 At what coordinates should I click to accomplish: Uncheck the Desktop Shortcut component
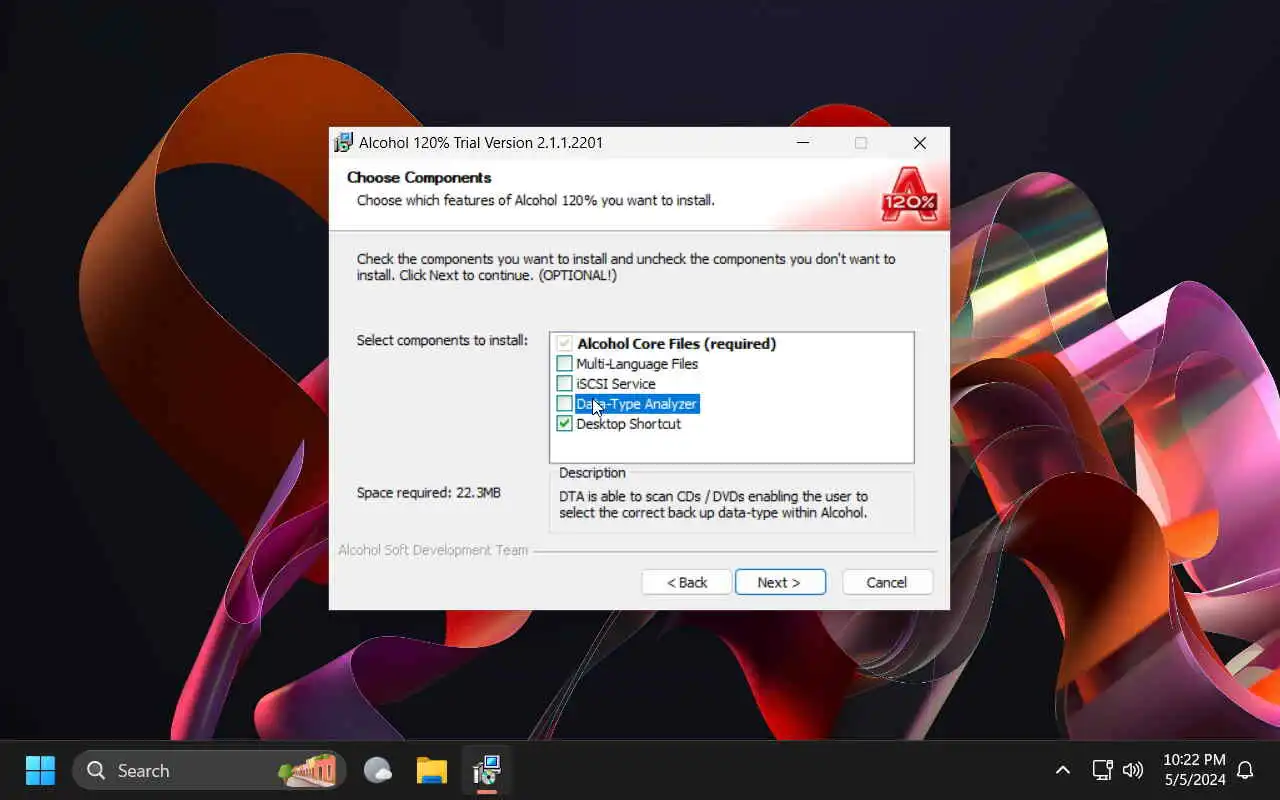pyautogui.click(x=565, y=424)
